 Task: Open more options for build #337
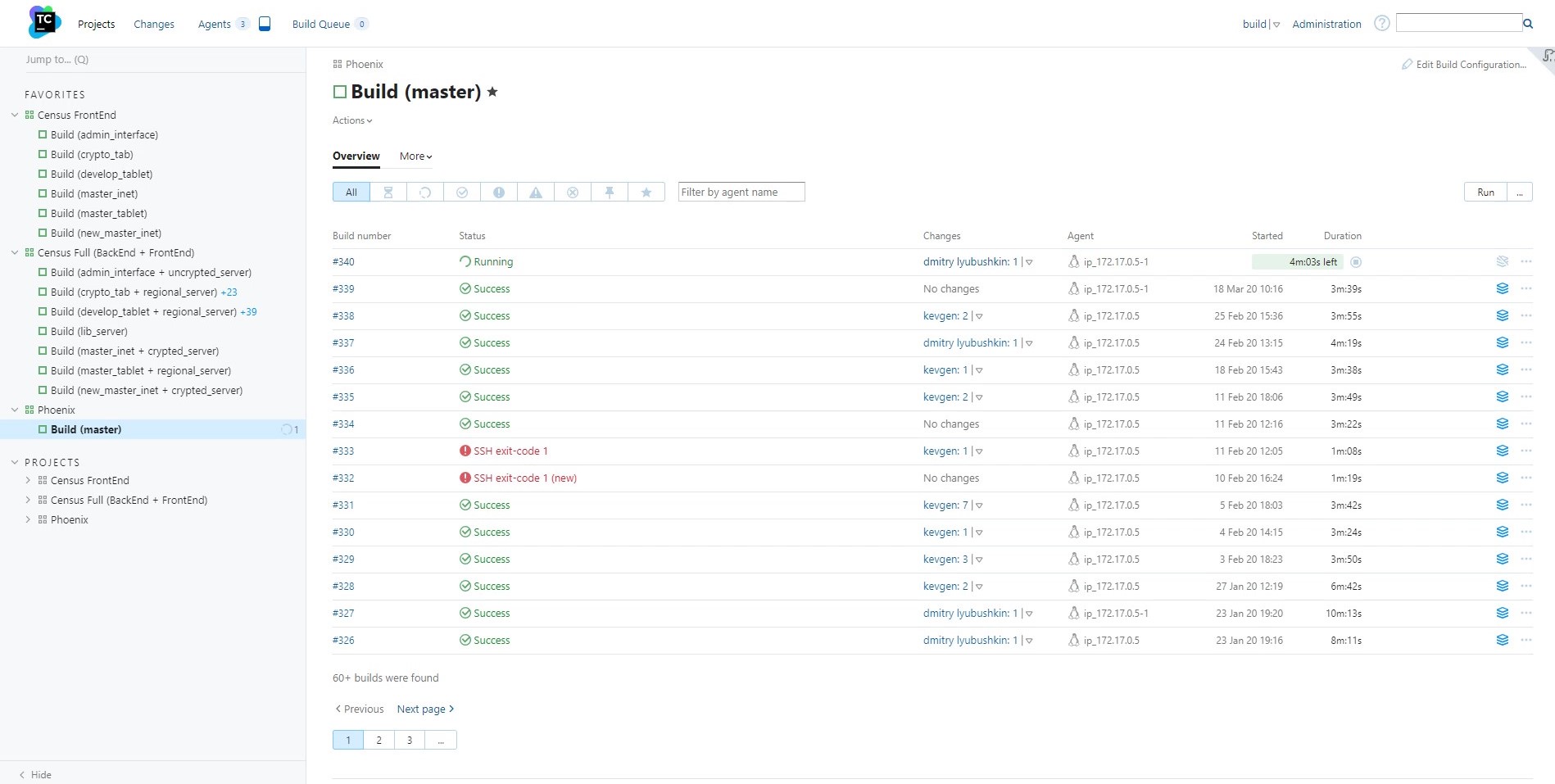pos(1526,342)
